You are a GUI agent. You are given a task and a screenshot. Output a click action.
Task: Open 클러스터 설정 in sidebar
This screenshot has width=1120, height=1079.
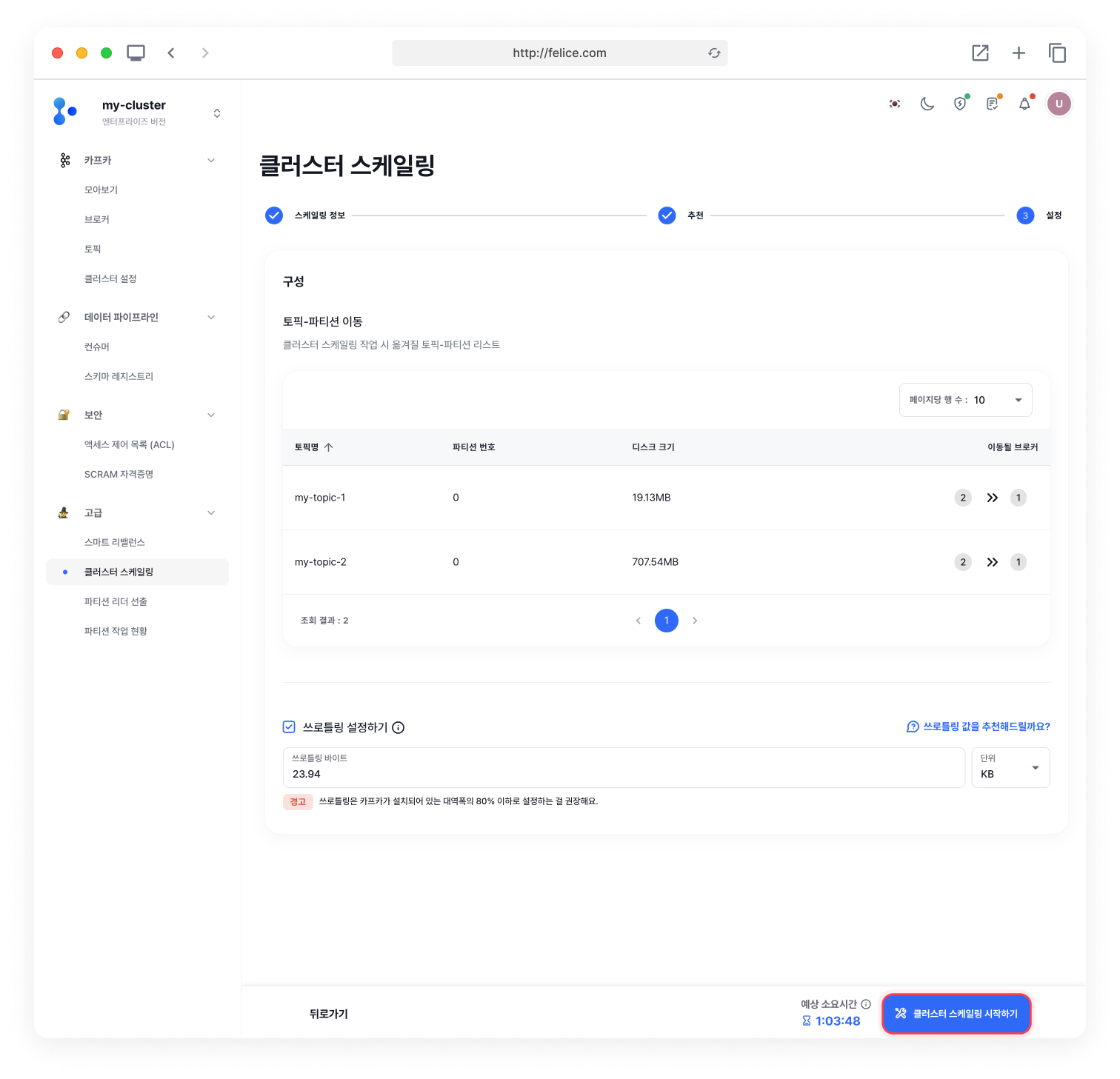[x=110, y=278]
